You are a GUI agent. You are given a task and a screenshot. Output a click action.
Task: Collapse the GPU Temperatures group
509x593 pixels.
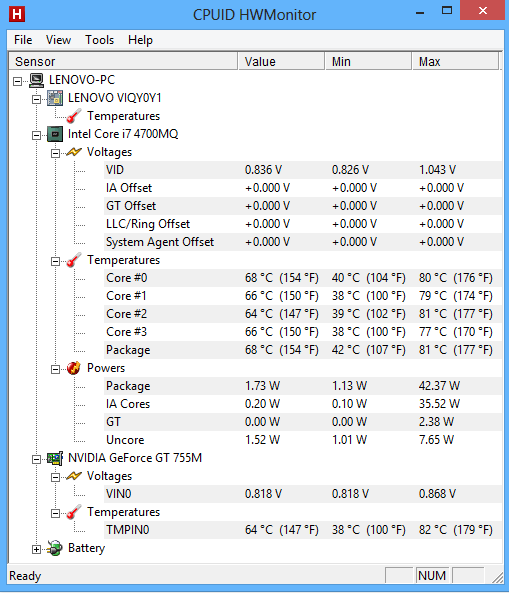(55, 513)
